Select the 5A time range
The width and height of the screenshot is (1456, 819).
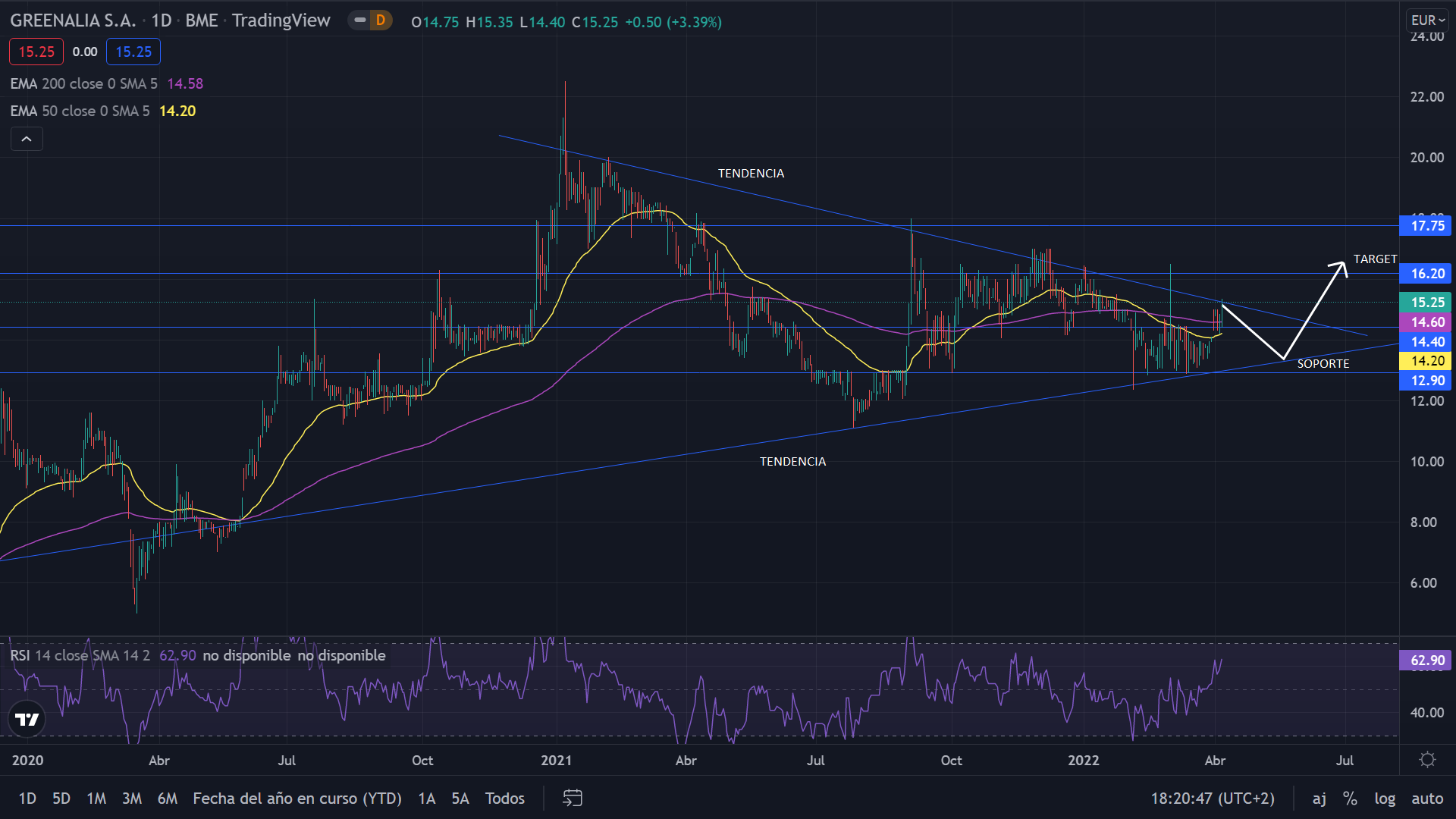point(460,798)
